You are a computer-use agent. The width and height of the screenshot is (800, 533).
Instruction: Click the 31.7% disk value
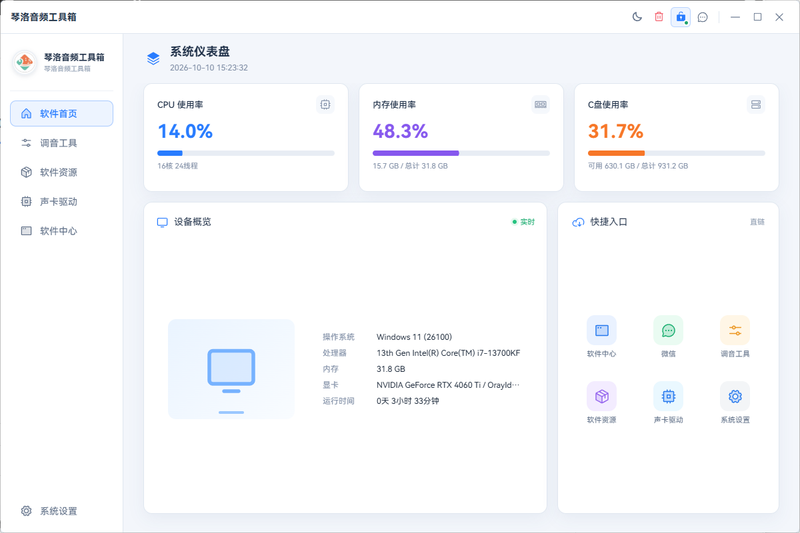(615, 131)
